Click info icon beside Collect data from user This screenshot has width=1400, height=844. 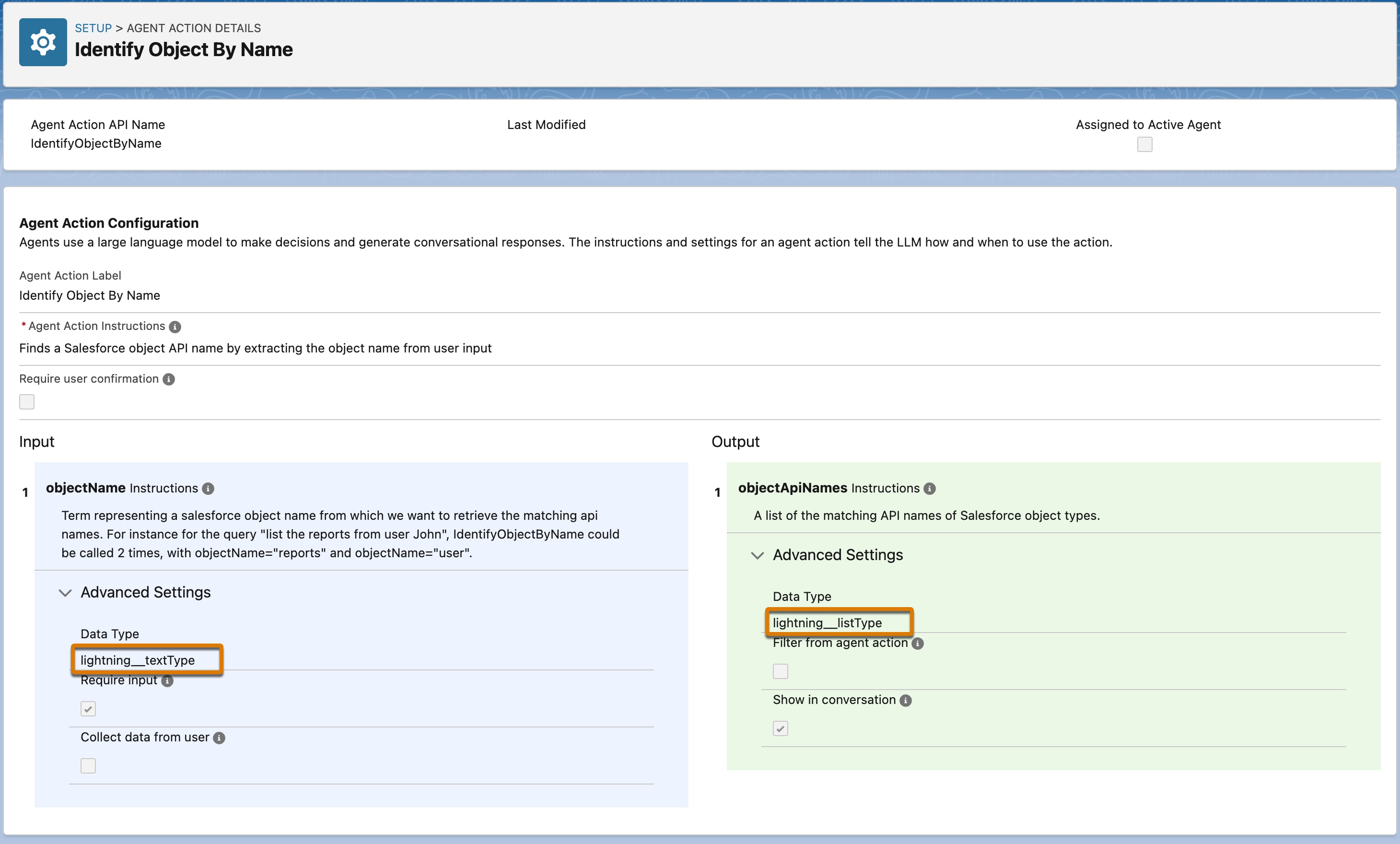pos(219,738)
